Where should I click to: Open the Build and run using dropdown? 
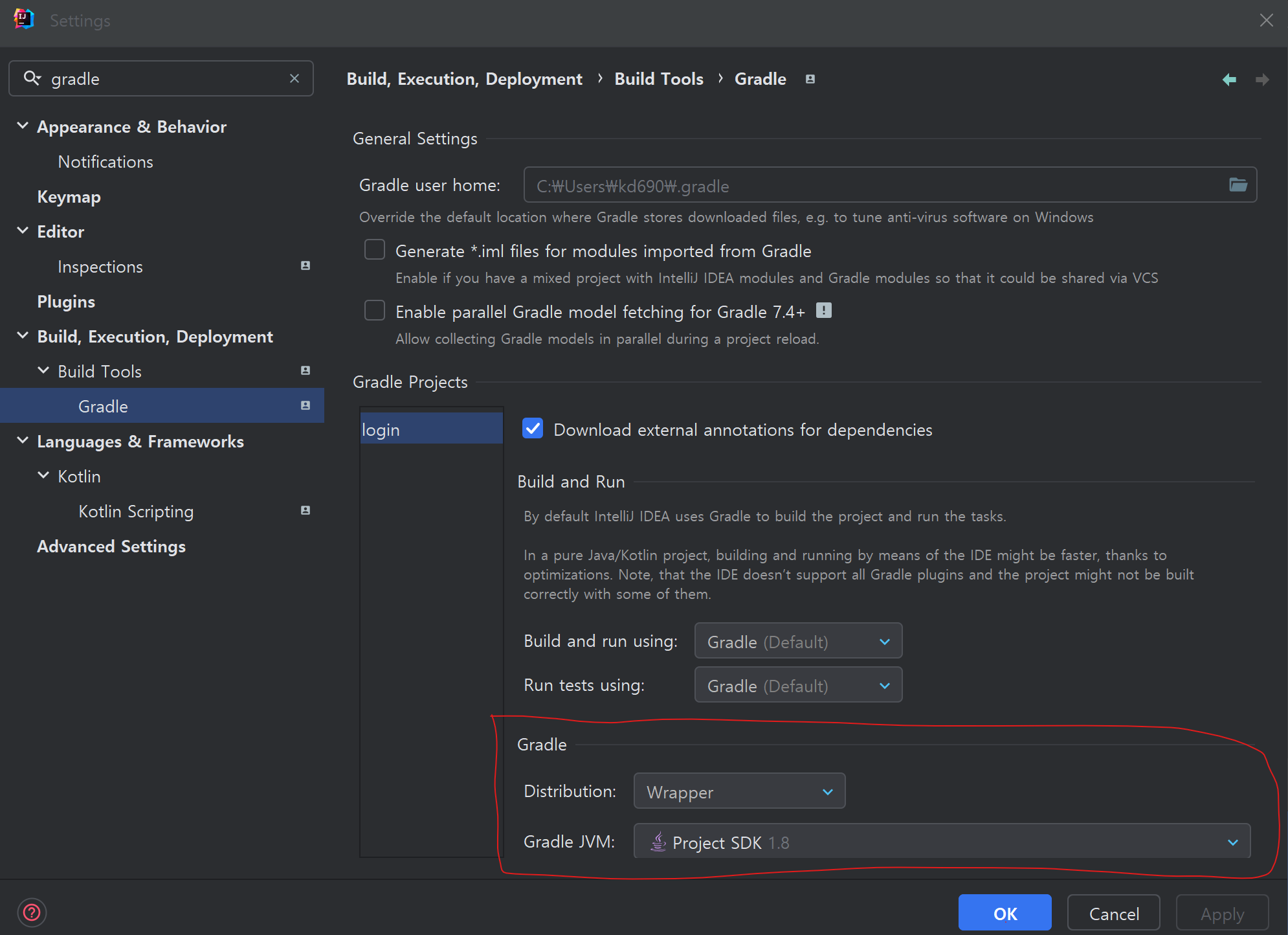(x=797, y=641)
